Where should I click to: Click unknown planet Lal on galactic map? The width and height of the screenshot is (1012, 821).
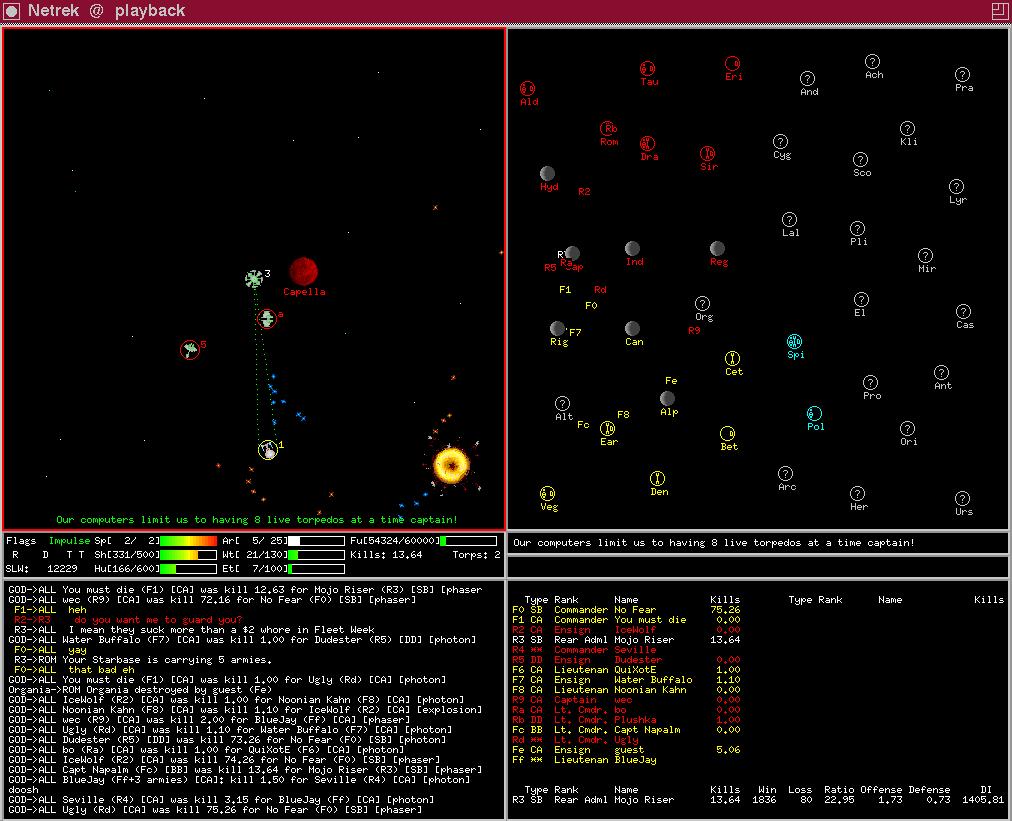click(789, 219)
